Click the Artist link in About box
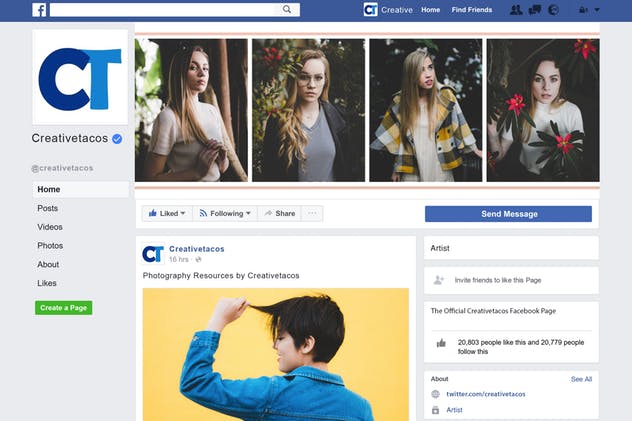Viewport: 632px width, 421px height. 454,410
